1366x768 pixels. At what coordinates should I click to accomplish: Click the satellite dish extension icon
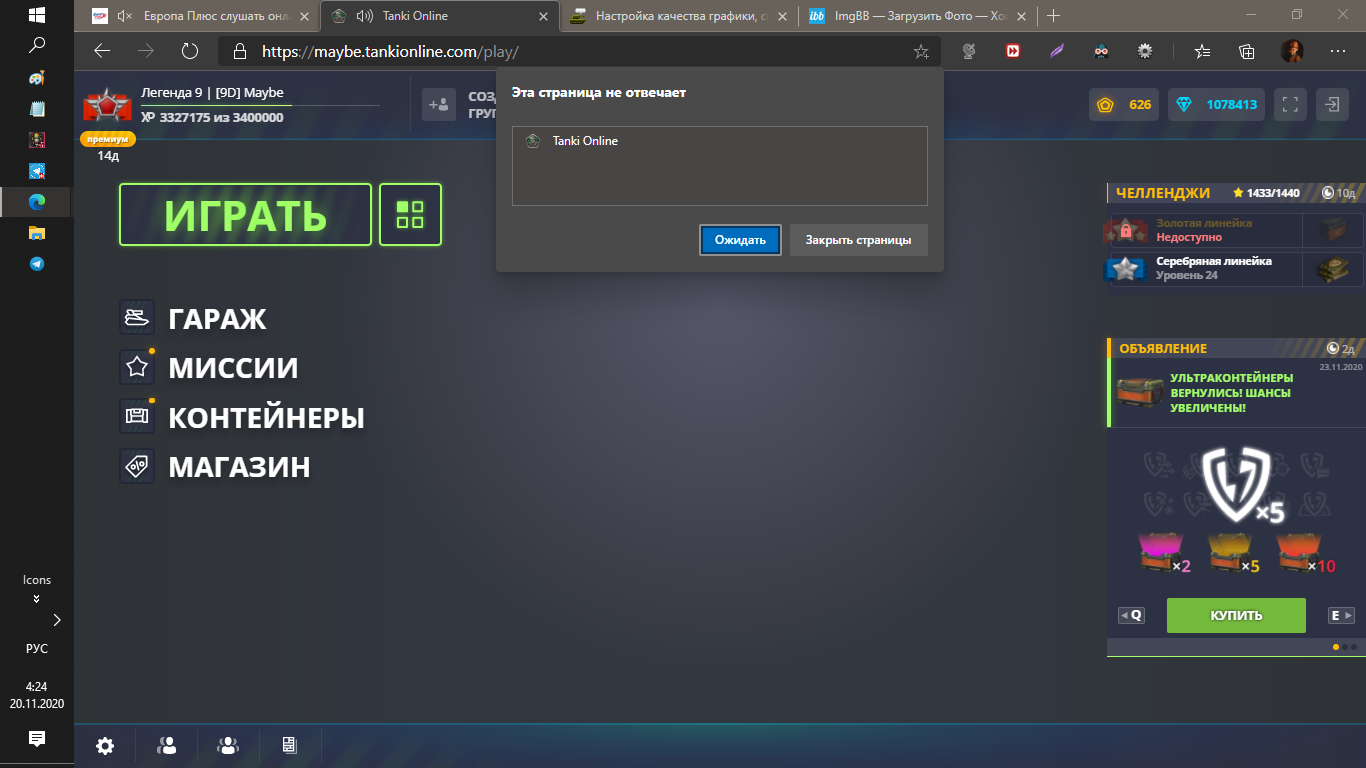[x=968, y=51]
